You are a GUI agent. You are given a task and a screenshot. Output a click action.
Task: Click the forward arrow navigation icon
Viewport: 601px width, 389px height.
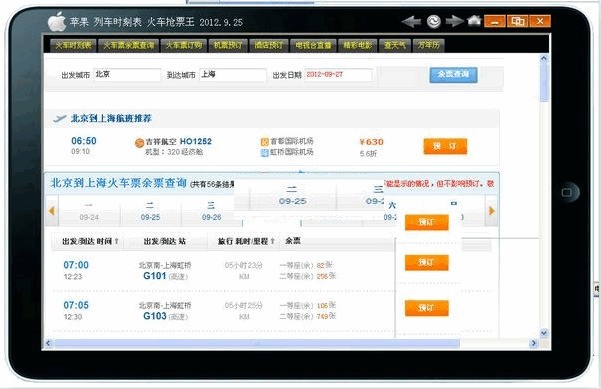point(455,21)
